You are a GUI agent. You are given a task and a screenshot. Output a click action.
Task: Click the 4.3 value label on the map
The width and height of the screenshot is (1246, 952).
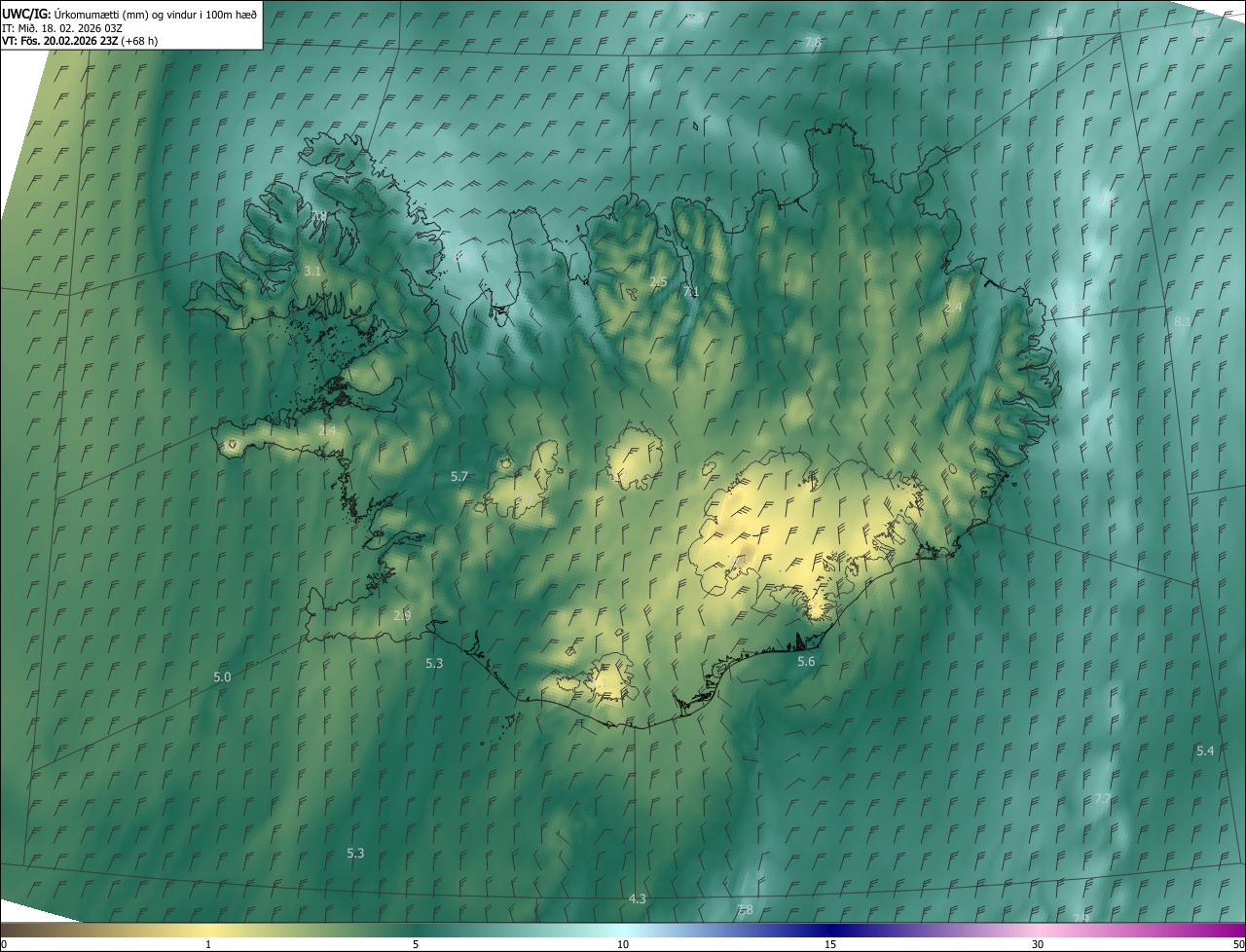[638, 898]
